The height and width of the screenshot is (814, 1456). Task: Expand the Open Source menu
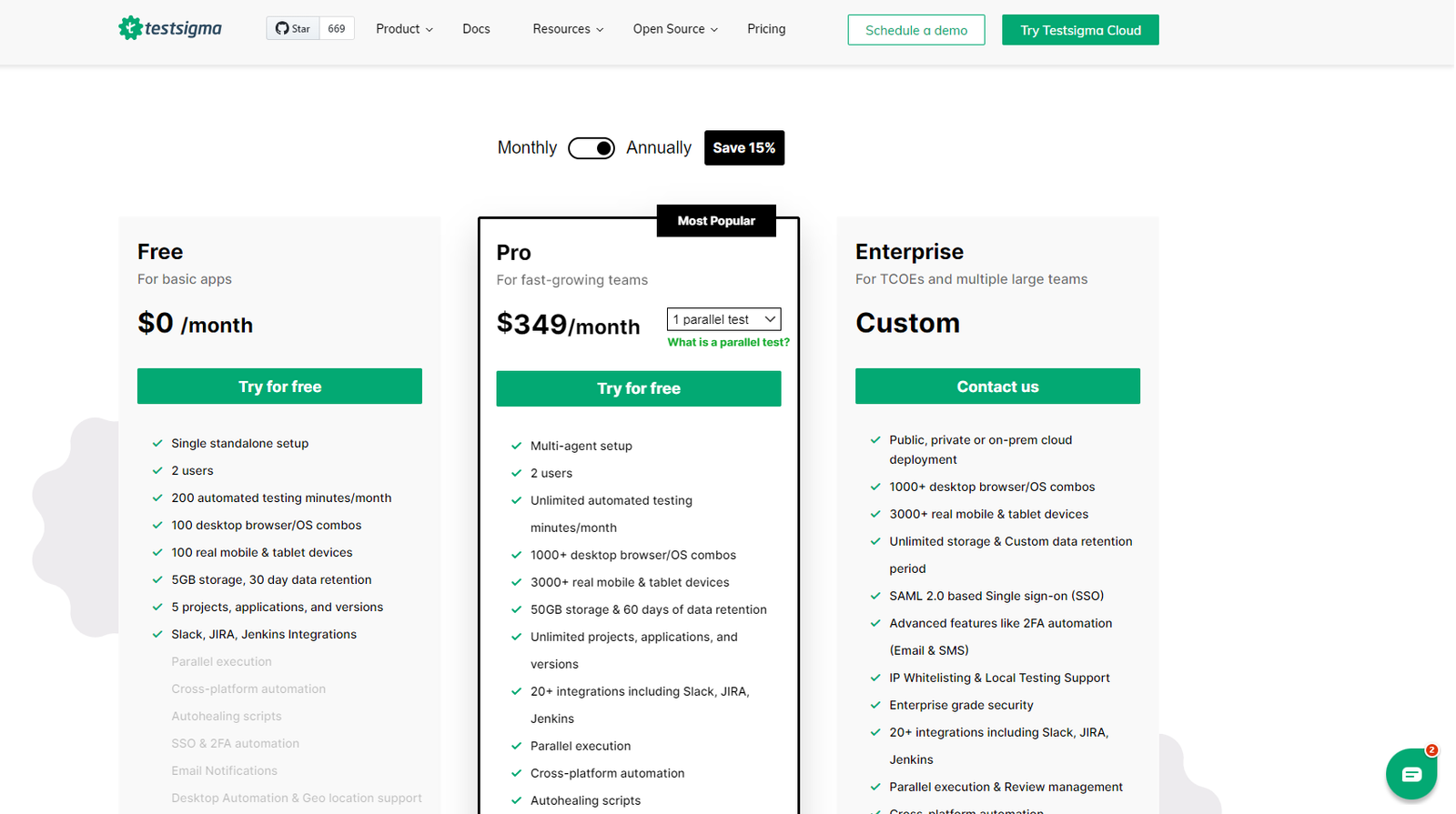coord(675,29)
